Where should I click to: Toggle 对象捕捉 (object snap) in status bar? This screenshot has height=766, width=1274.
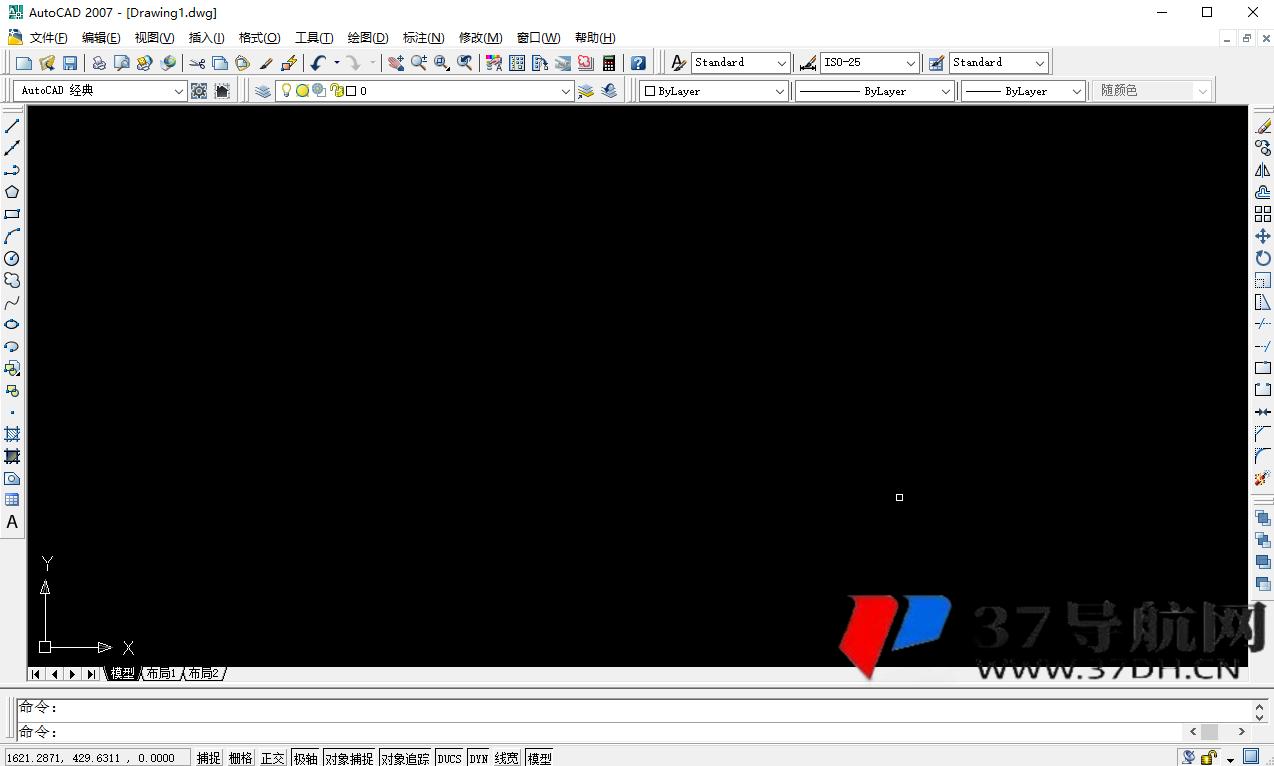pyautogui.click(x=348, y=758)
